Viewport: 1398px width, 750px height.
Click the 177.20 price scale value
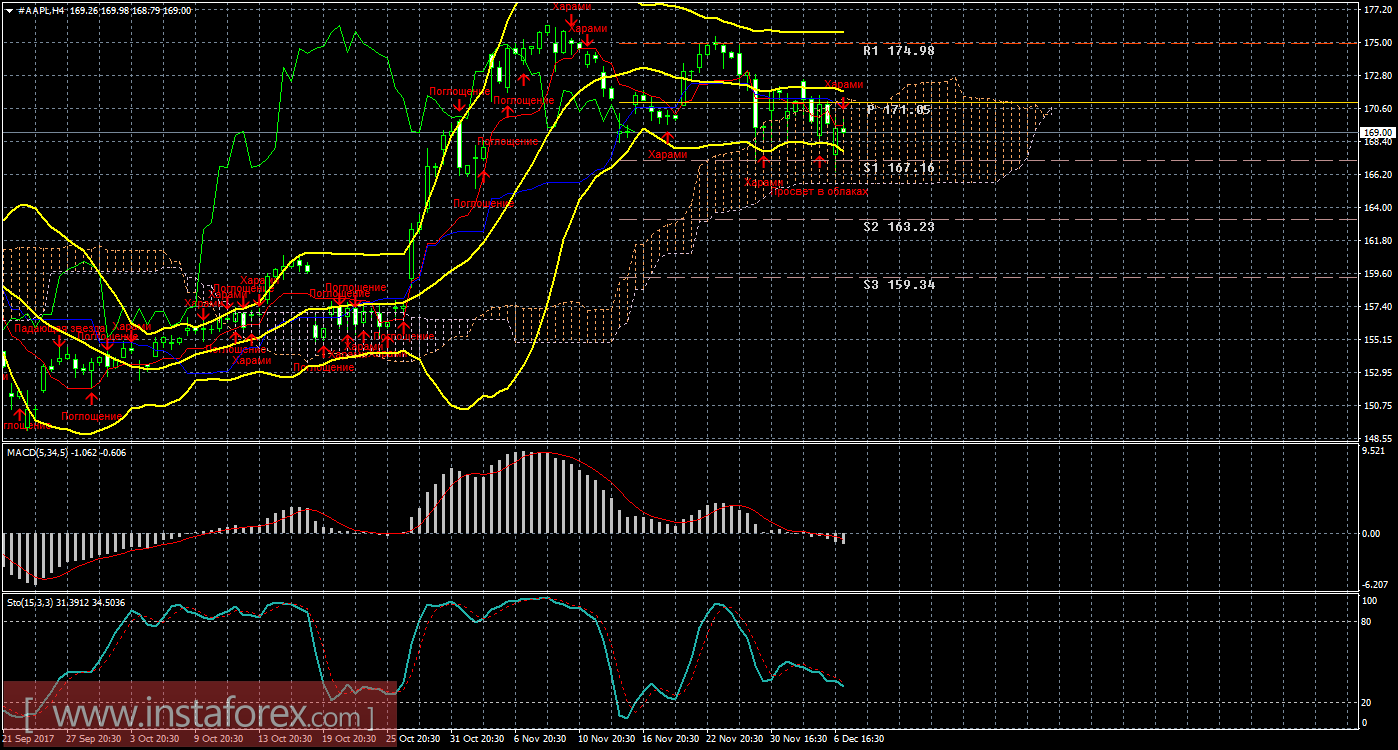point(1376,10)
